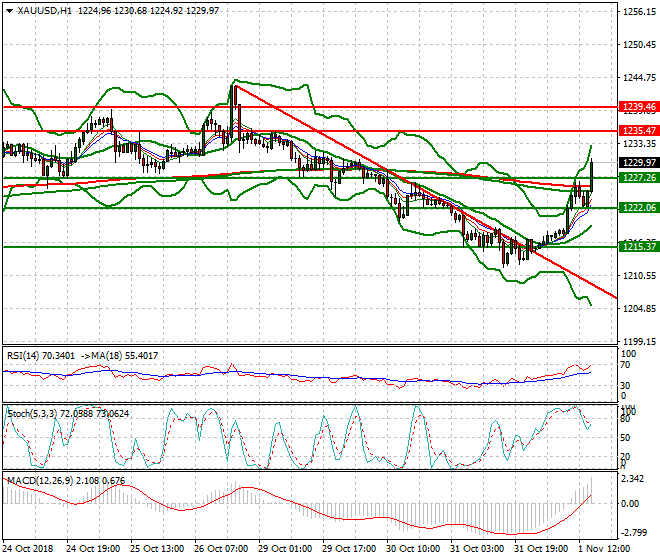Viewport: 660px width, 560px height.
Task: Click the Stochastic scale value 50
Action: click(625, 438)
